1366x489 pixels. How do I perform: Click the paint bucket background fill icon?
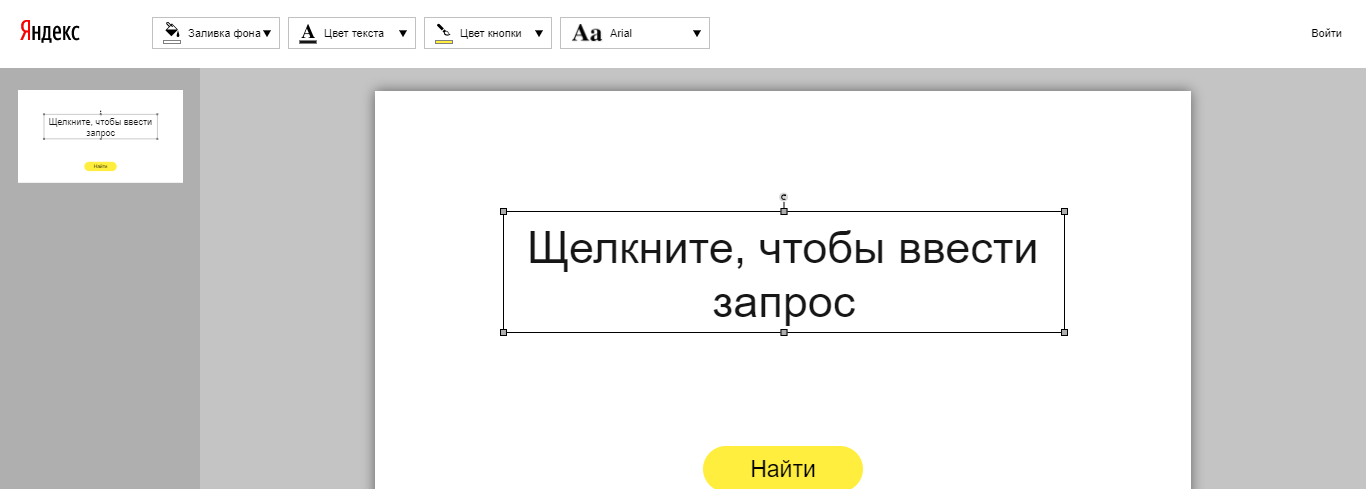pos(172,33)
